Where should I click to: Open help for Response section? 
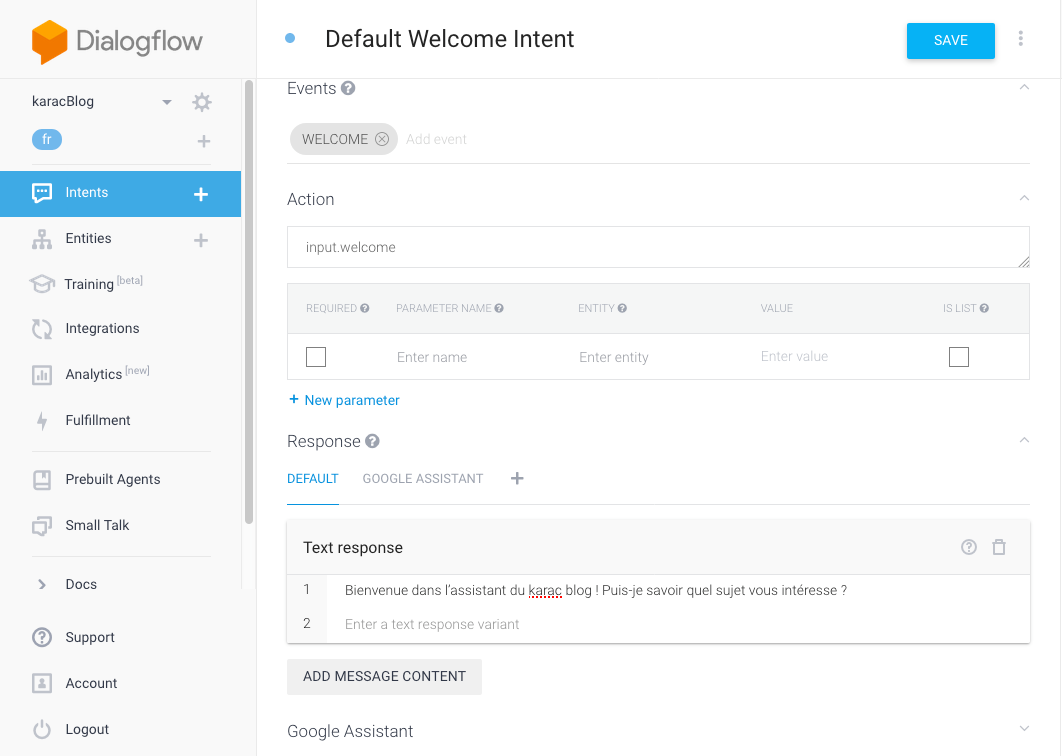373,442
